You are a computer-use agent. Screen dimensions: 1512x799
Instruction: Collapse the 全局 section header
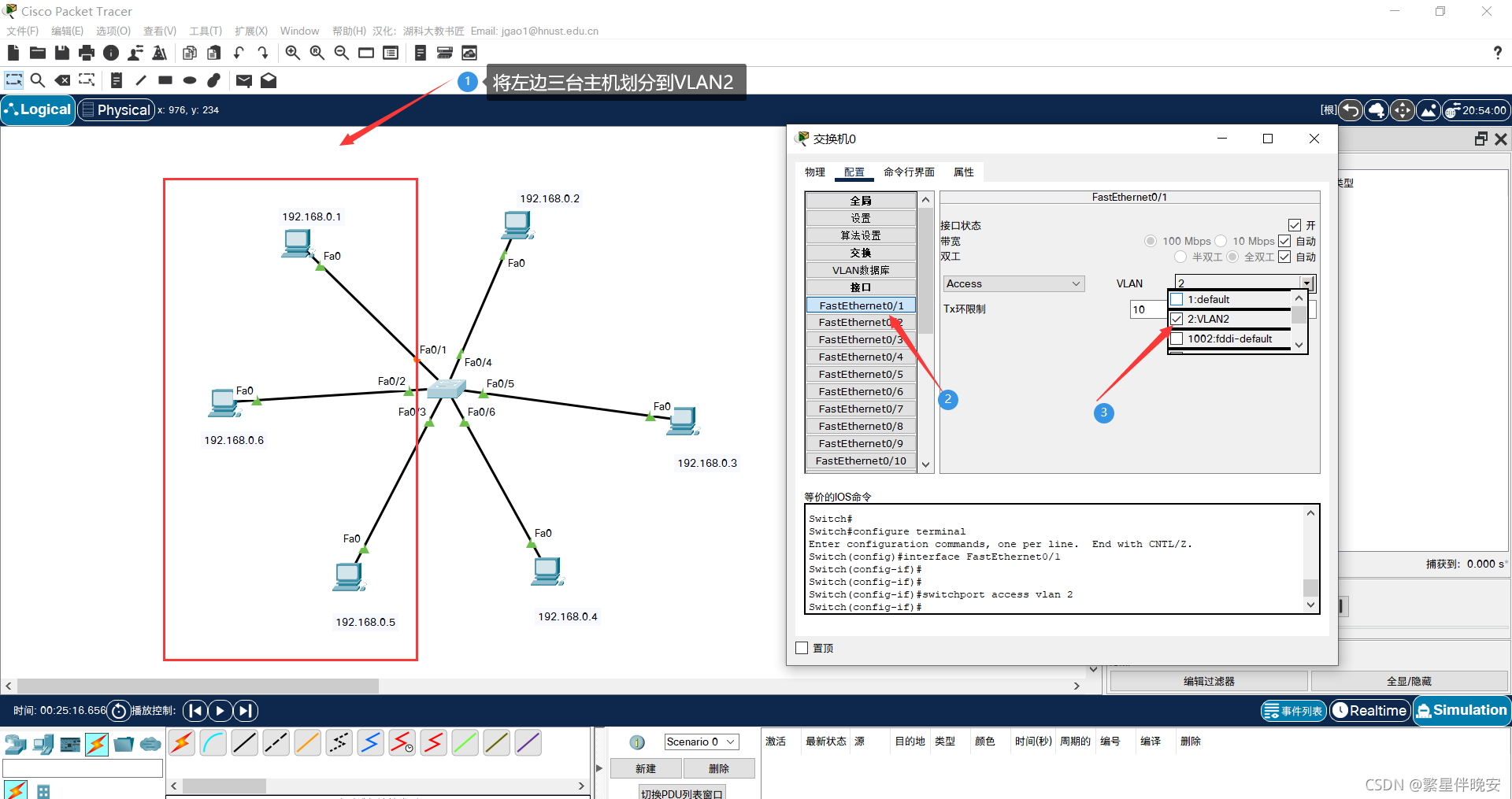[x=861, y=201]
